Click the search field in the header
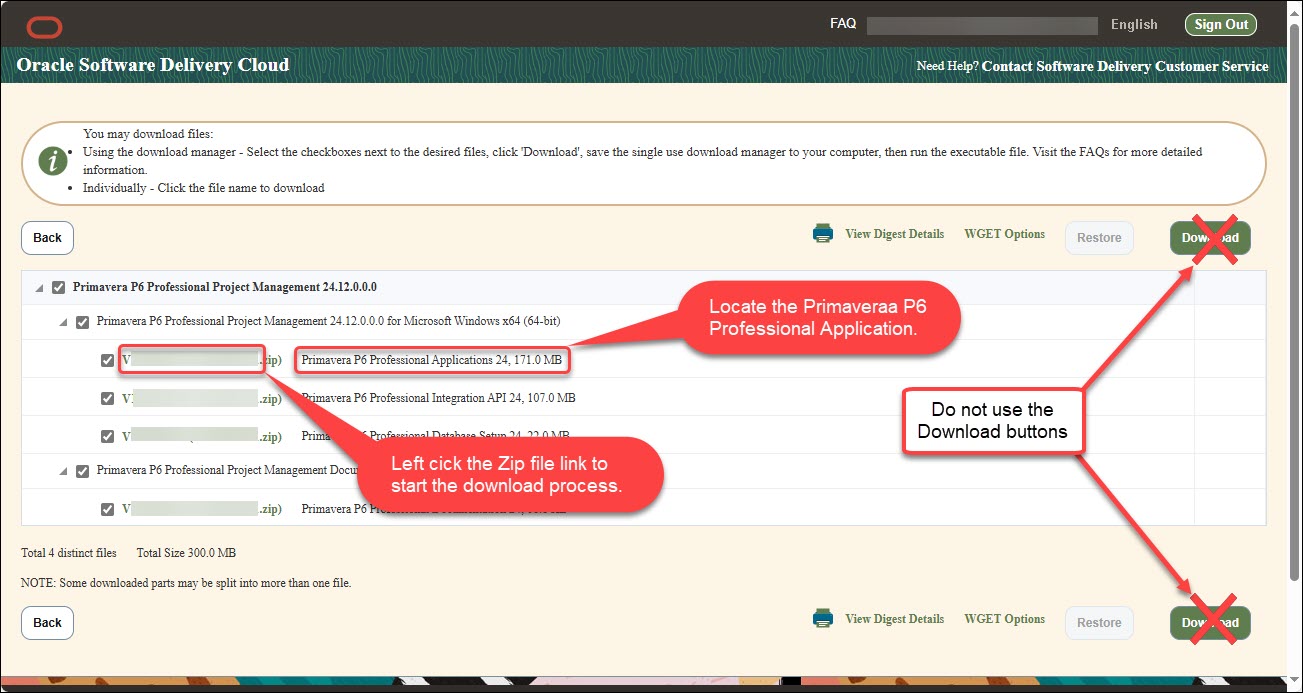Image resolution: width=1303 pixels, height=693 pixels. 982,24
